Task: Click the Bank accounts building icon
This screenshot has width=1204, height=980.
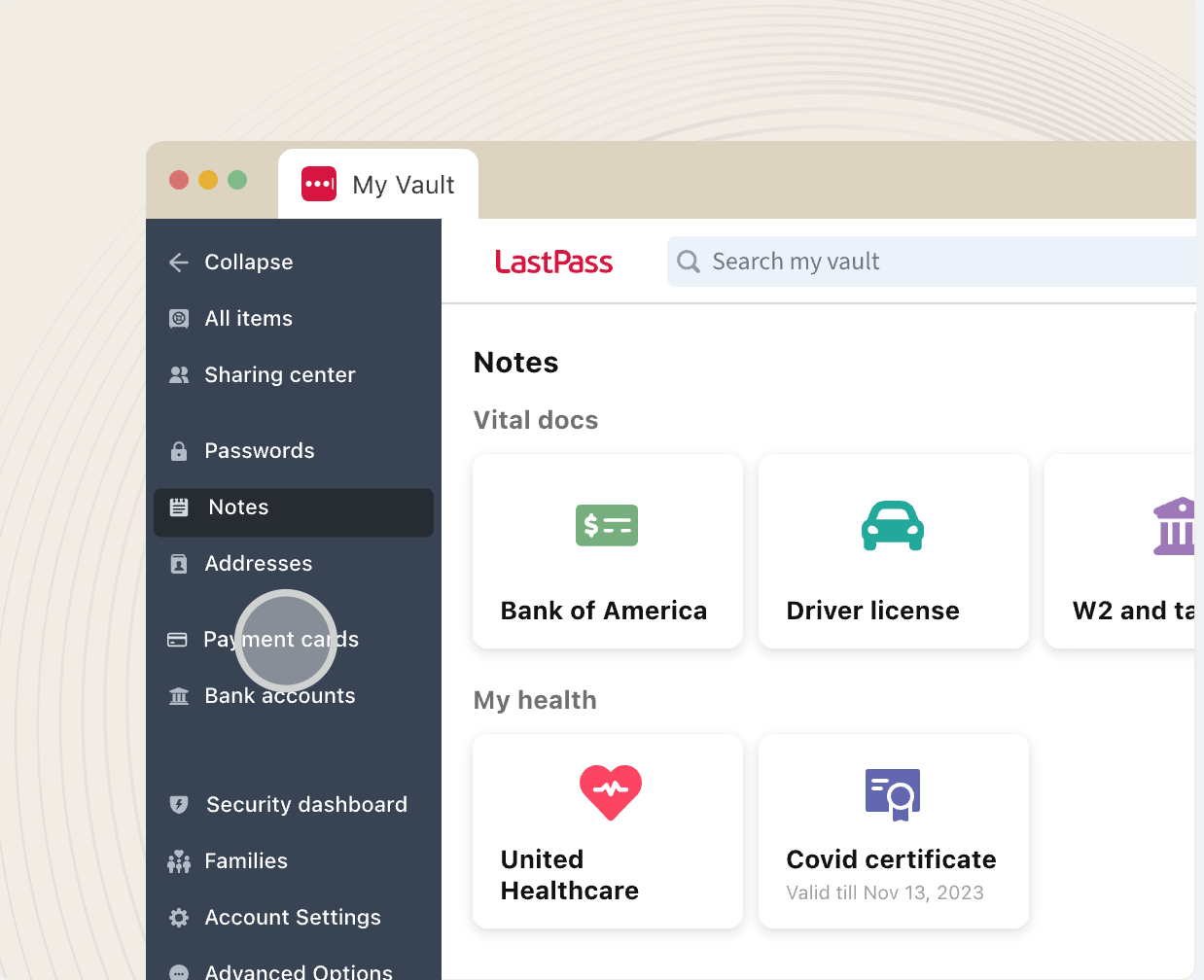Action: point(179,696)
